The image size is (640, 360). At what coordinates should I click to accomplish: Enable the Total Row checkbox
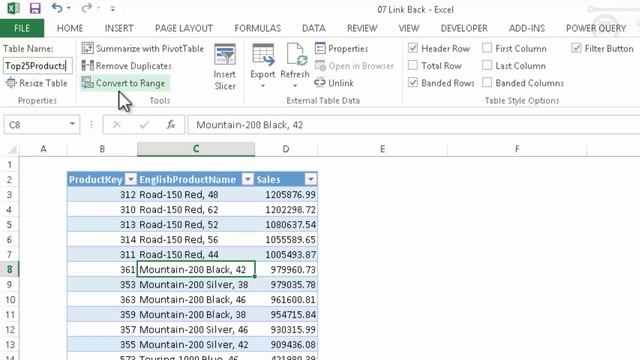pos(413,65)
